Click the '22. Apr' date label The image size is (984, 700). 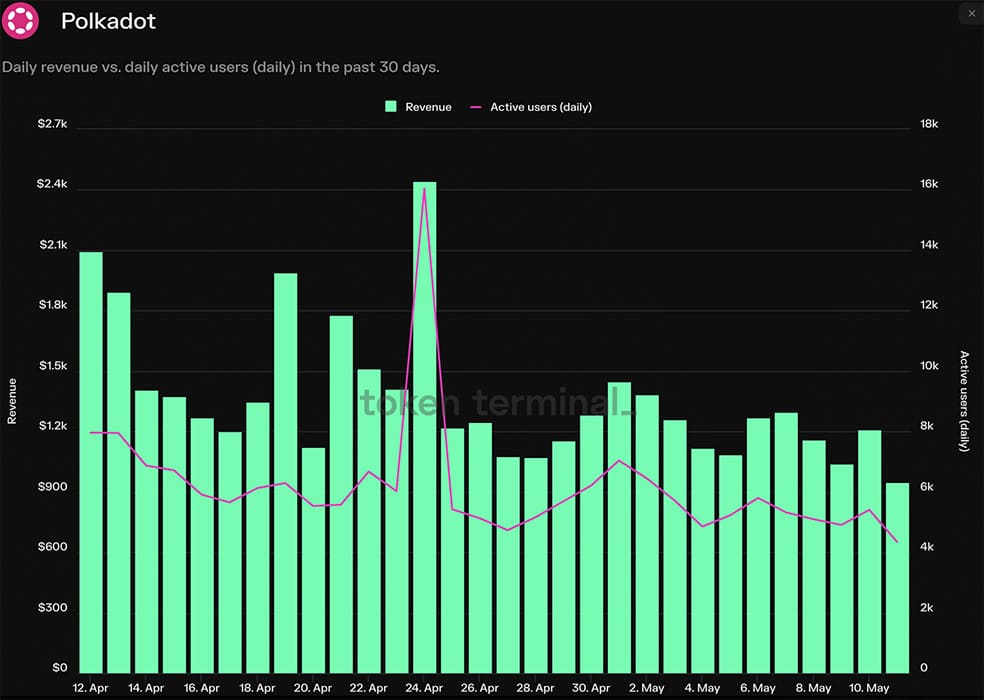tap(368, 688)
